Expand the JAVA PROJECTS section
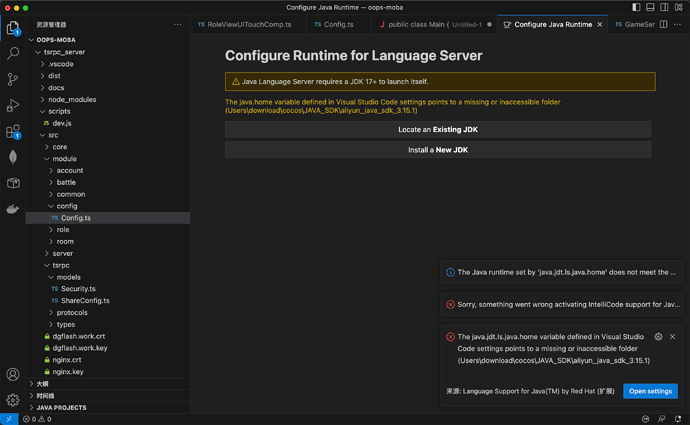 tap(62, 407)
